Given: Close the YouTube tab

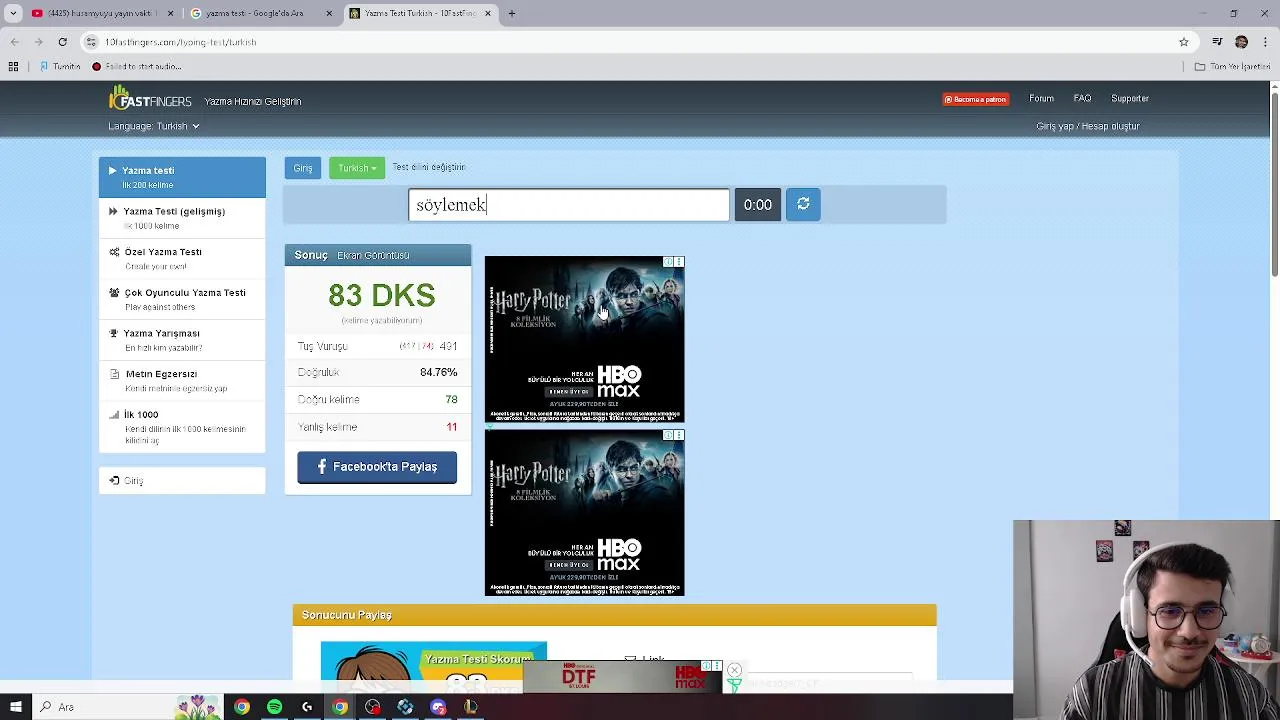Looking at the screenshot, I should tap(170, 13).
